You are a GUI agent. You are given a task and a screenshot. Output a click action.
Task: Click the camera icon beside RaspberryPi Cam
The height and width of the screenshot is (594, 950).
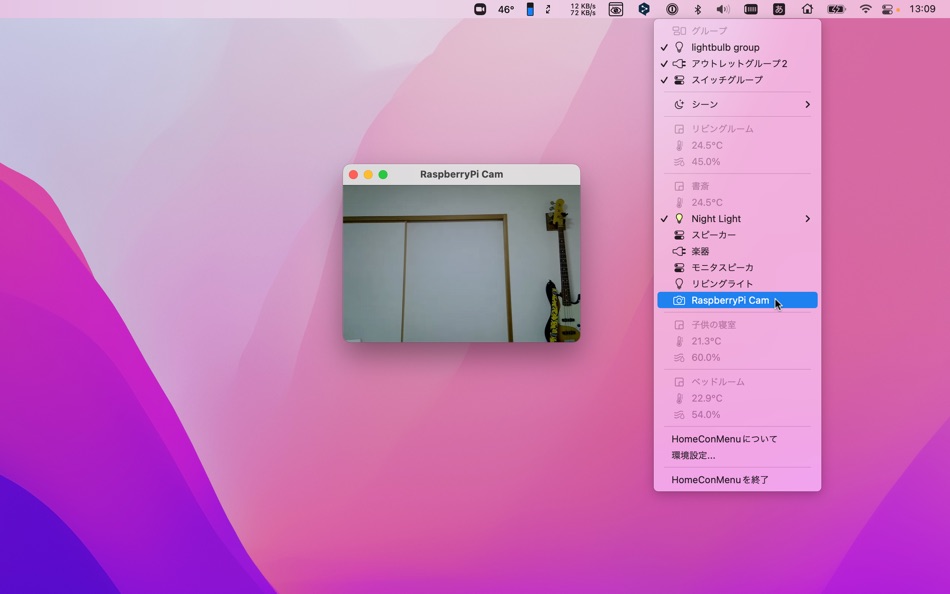[x=679, y=300]
